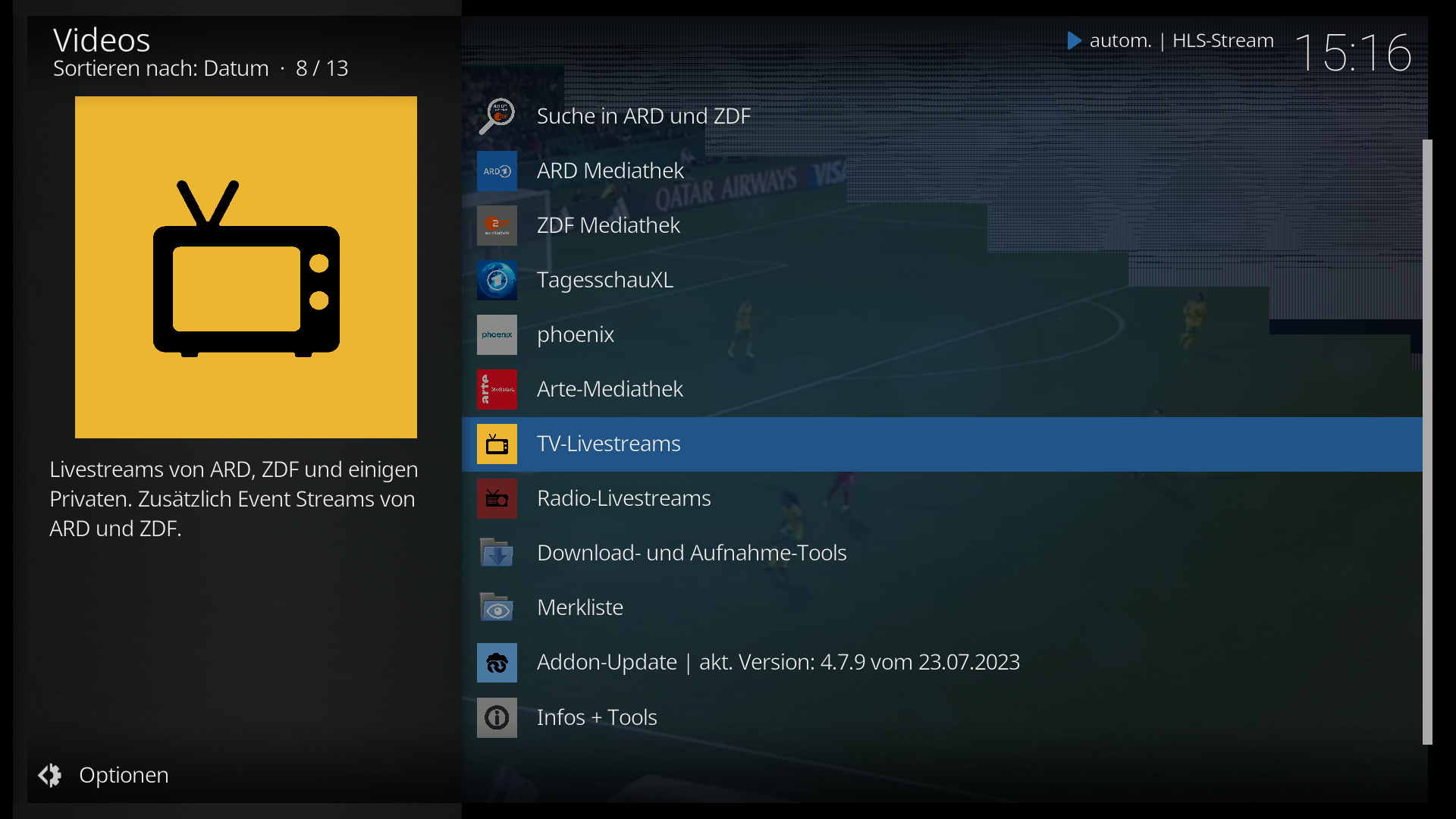Select the phoenix list entry
Viewport: 1456px width, 819px height.
[x=942, y=334]
